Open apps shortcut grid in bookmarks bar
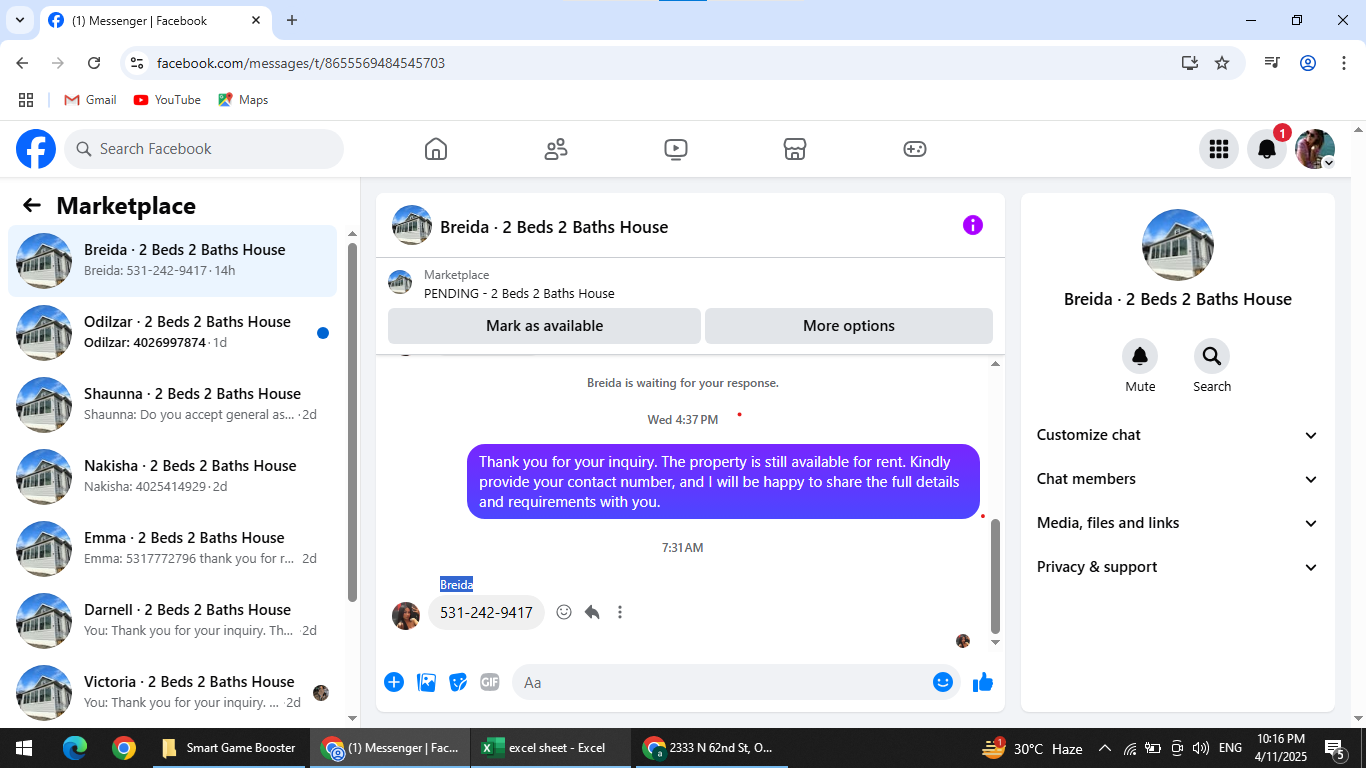Screen dimensions: 1366x768 tap(26, 100)
